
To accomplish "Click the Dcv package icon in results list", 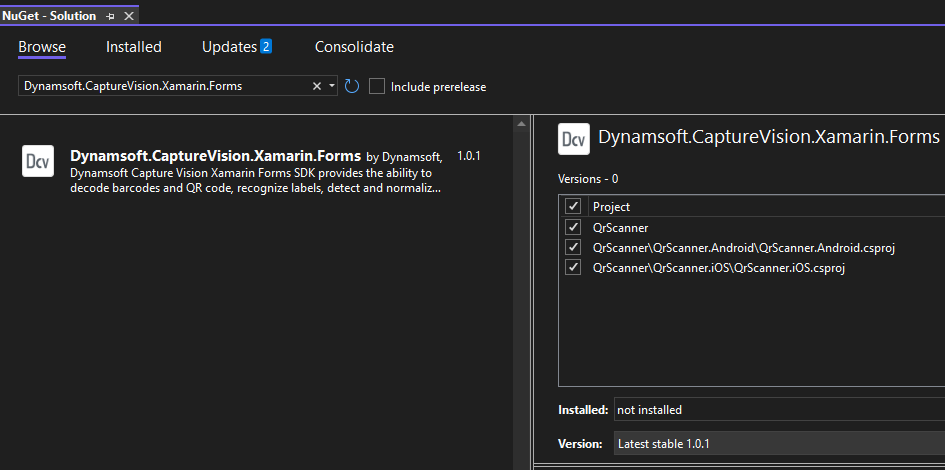I will click(38, 161).
